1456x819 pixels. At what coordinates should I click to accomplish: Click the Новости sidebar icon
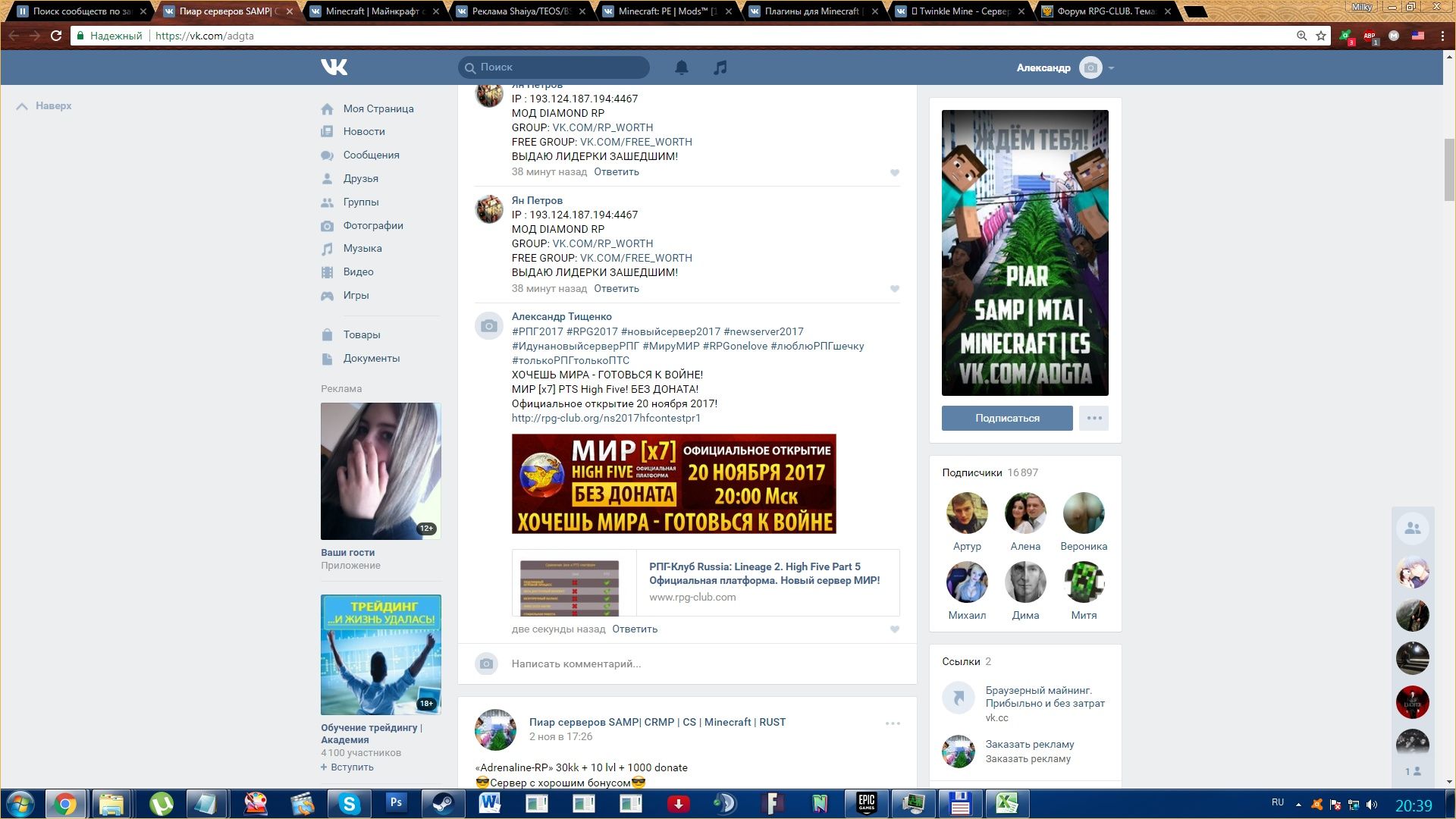pos(327,131)
